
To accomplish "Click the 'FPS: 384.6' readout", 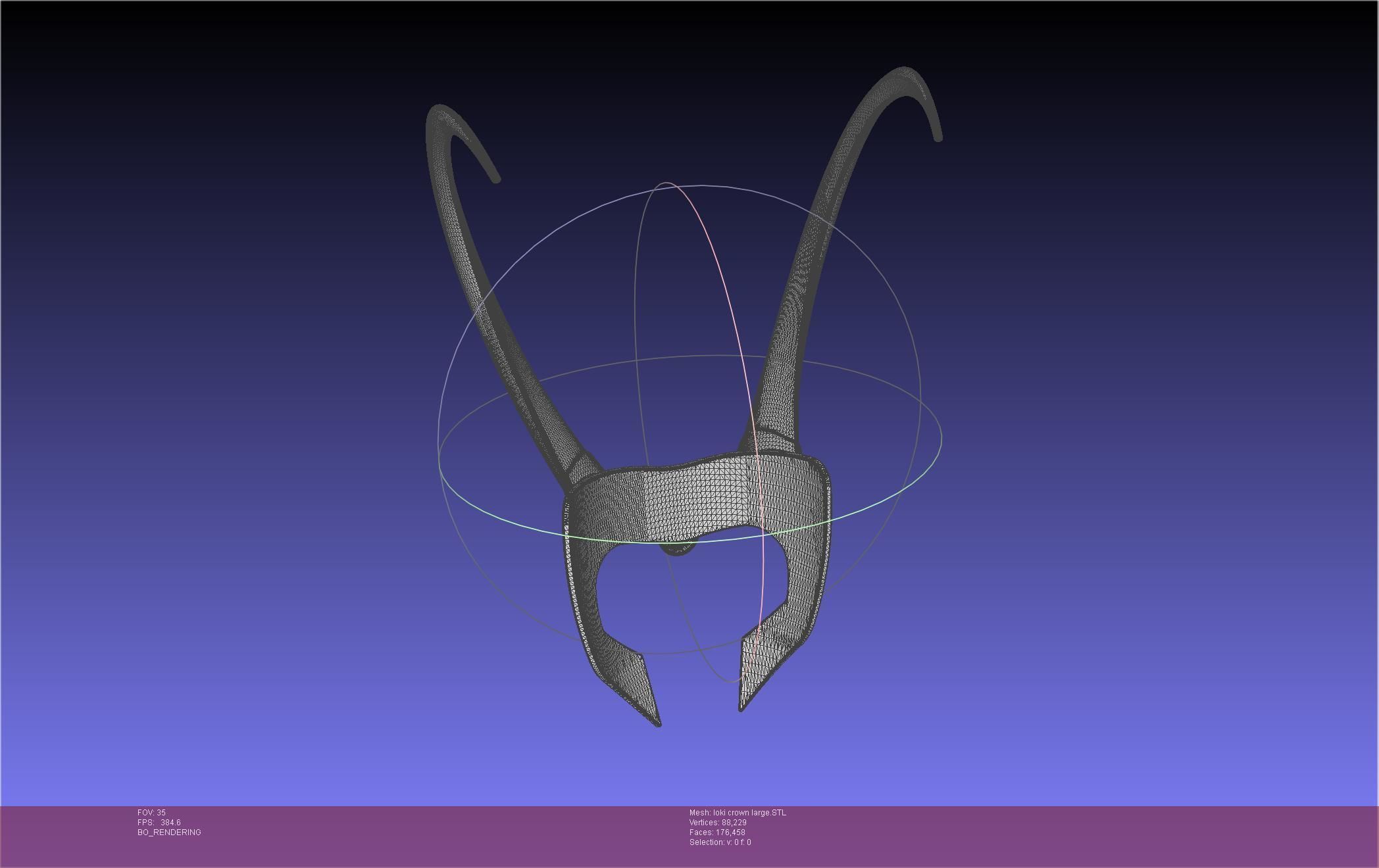I will click(x=159, y=823).
